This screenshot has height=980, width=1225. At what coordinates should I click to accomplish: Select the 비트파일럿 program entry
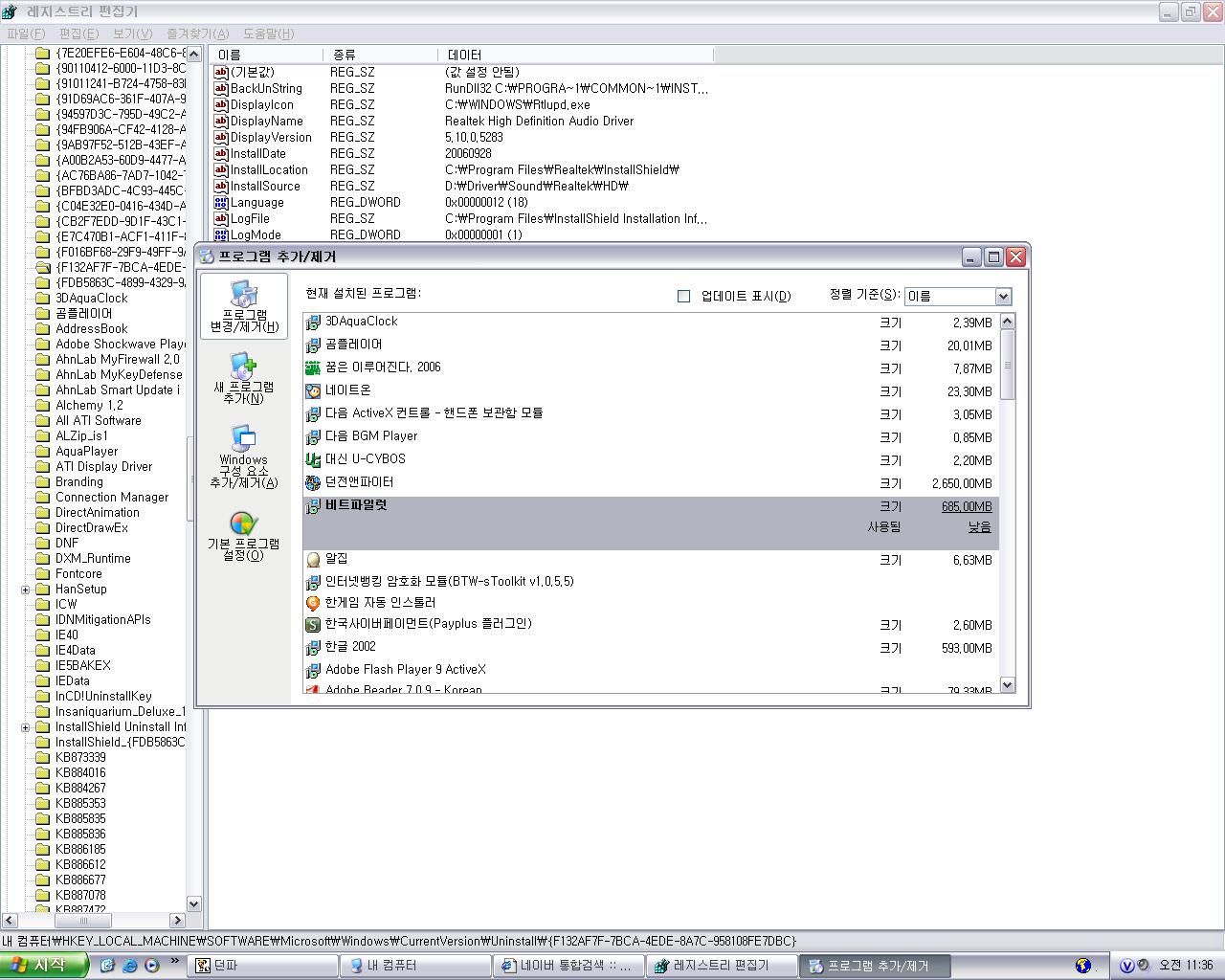tap(651, 523)
